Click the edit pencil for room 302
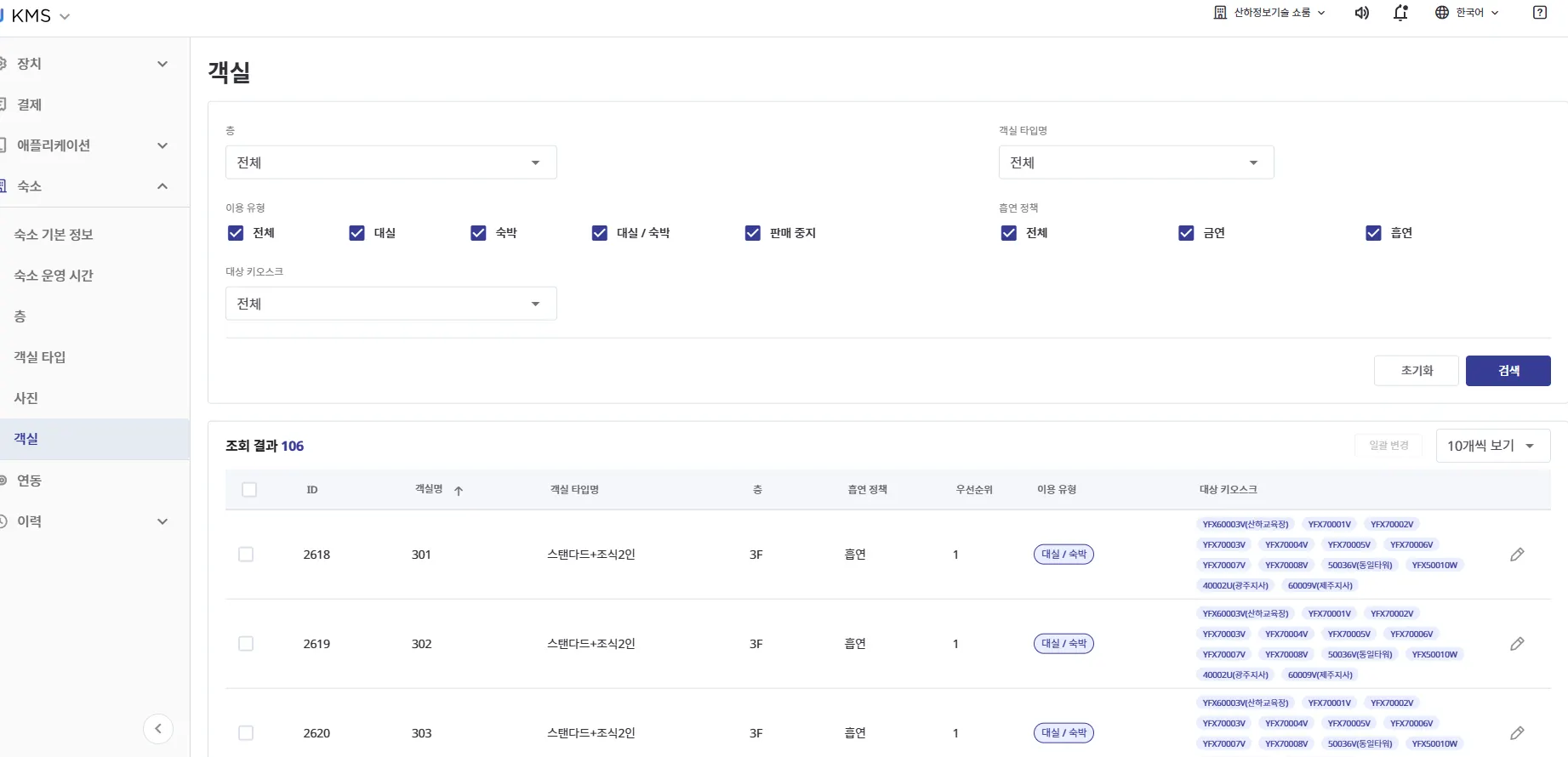 click(x=1516, y=644)
